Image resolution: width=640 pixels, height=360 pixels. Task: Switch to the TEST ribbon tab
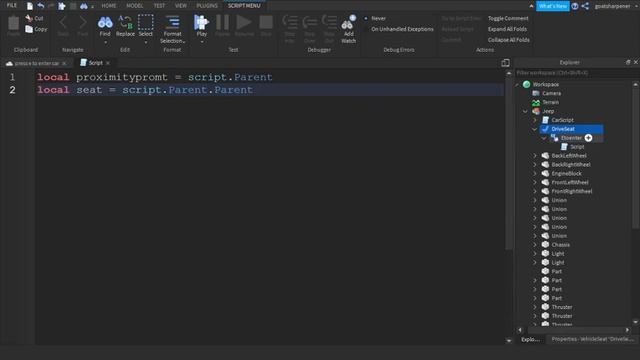159,6
